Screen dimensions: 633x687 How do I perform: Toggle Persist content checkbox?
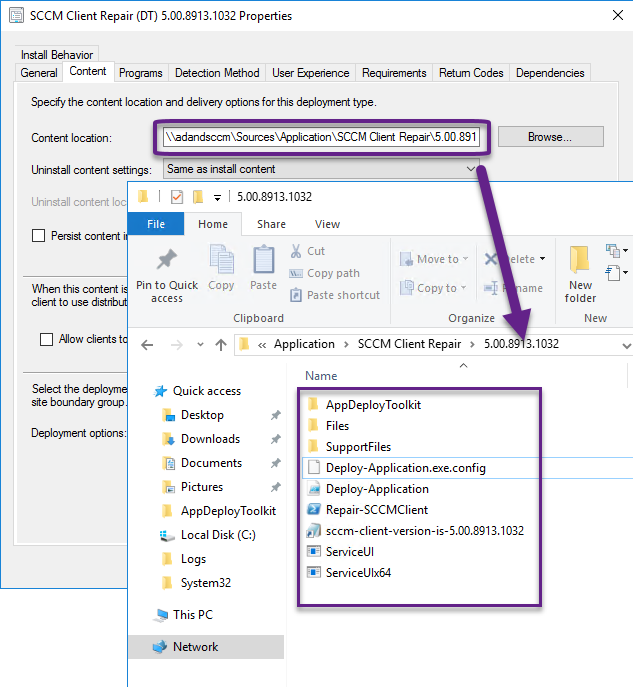[39, 236]
